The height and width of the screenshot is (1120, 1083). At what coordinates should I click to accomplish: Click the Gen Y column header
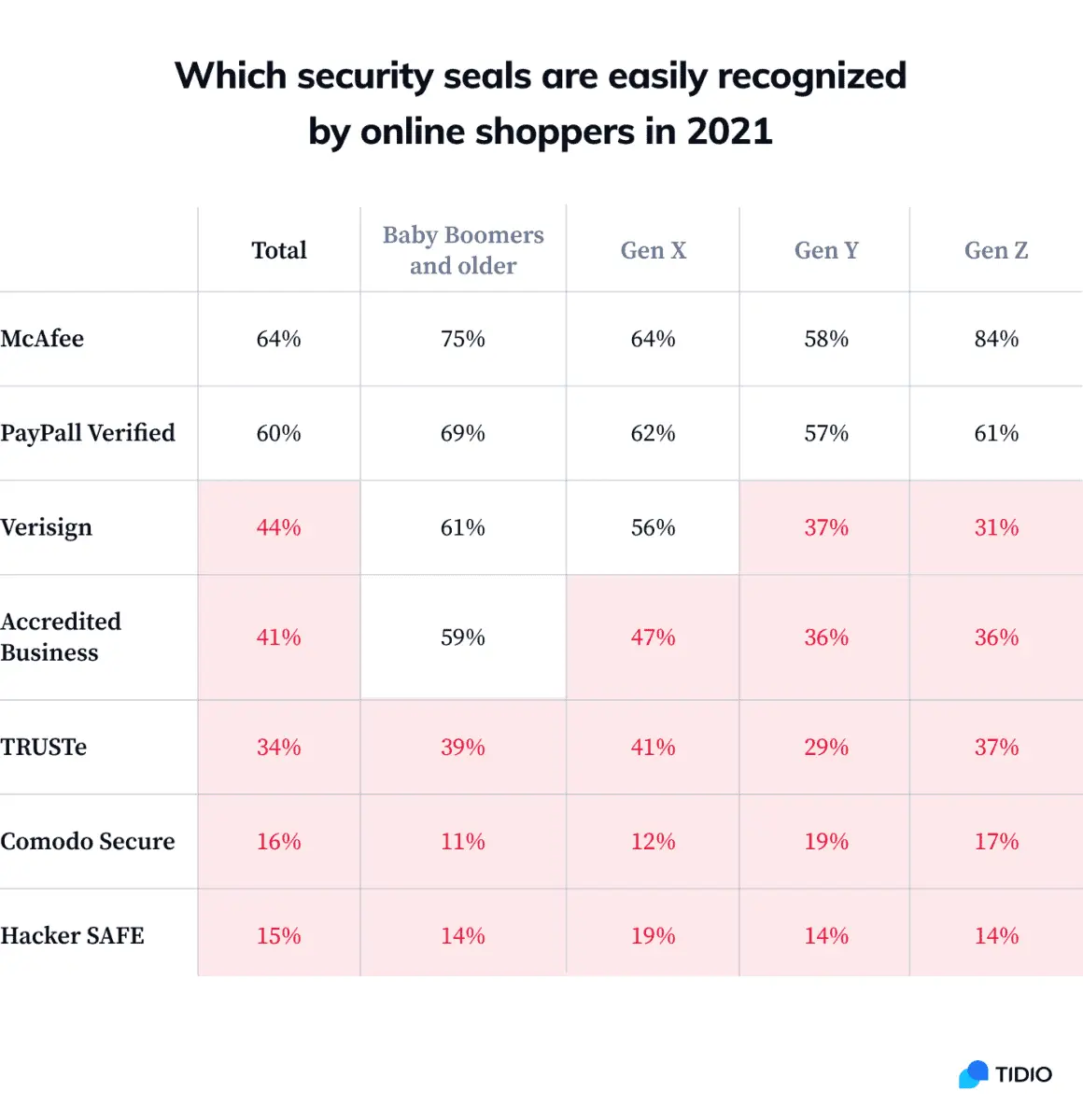(826, 250)
